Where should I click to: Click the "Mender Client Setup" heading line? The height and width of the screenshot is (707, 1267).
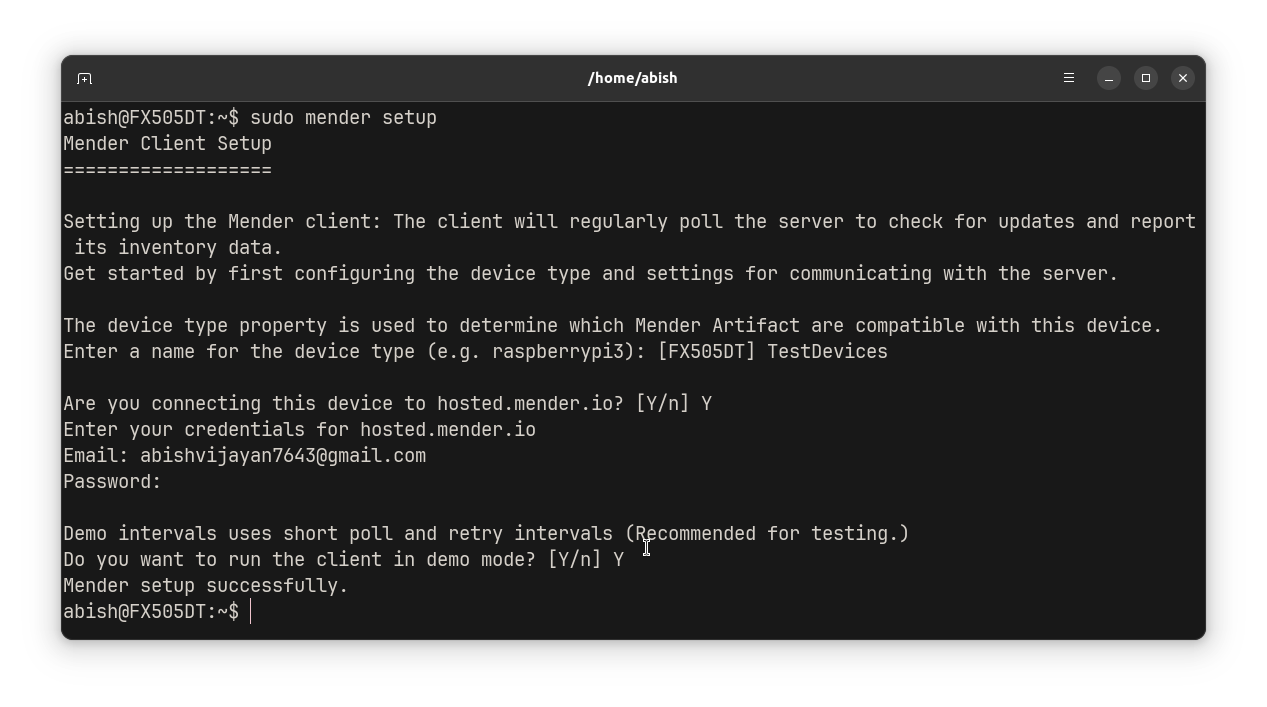click(167, 144)
